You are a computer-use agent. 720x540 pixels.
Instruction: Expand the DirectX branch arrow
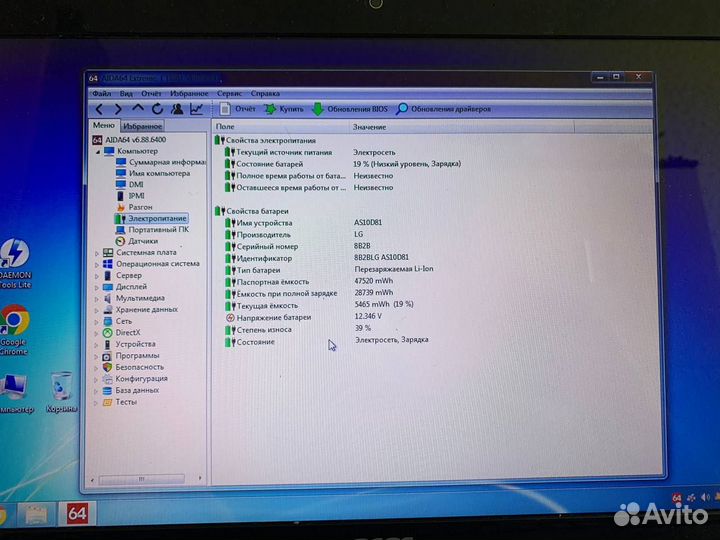pyautogui.click(x=97, y=334)
